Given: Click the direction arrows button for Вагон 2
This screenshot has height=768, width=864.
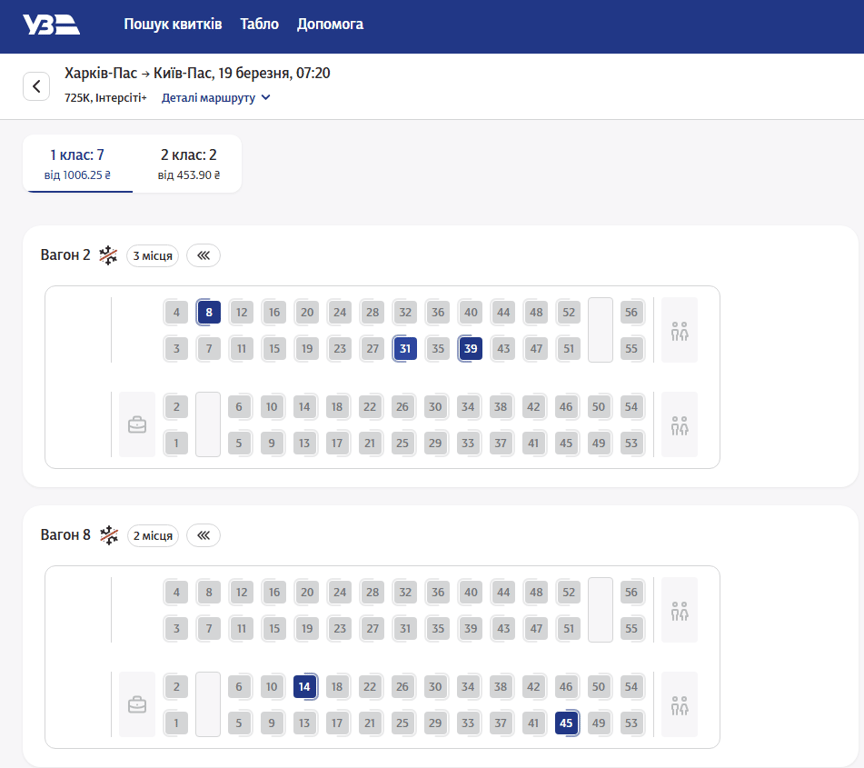Looking at the screenshot, I should point(203,255).
